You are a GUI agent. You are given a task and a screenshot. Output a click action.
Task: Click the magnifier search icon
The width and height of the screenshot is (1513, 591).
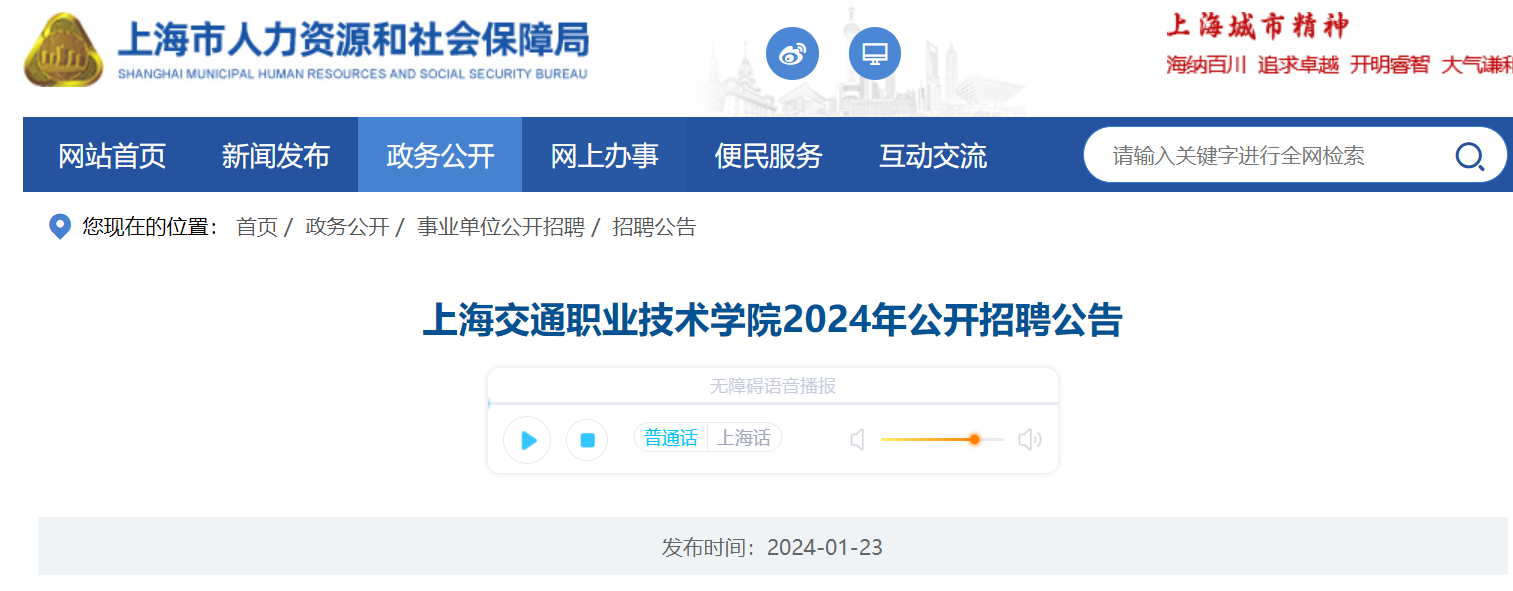click(1469, 156)
